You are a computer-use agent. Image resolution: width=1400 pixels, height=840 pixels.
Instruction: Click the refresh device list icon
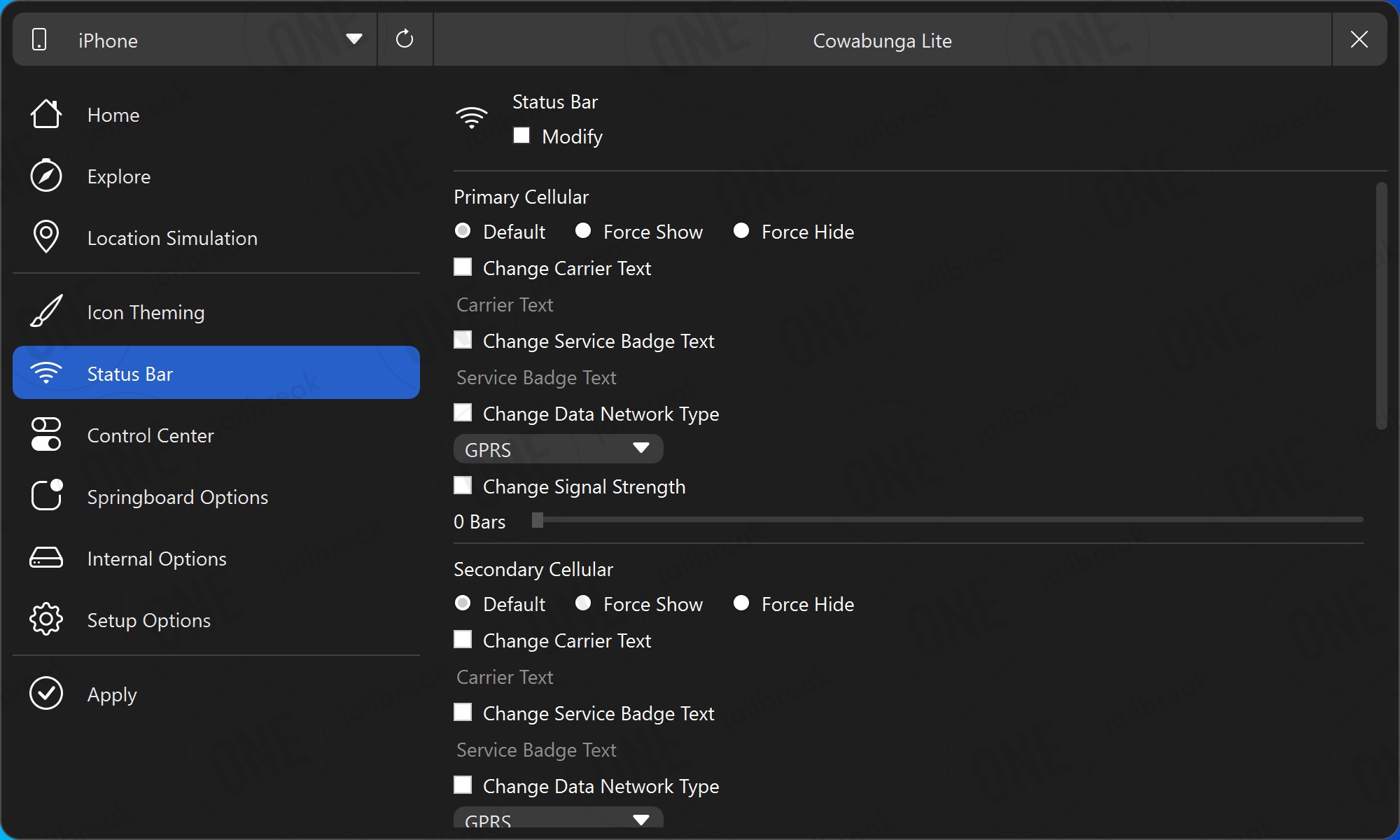tap(405, 38)
